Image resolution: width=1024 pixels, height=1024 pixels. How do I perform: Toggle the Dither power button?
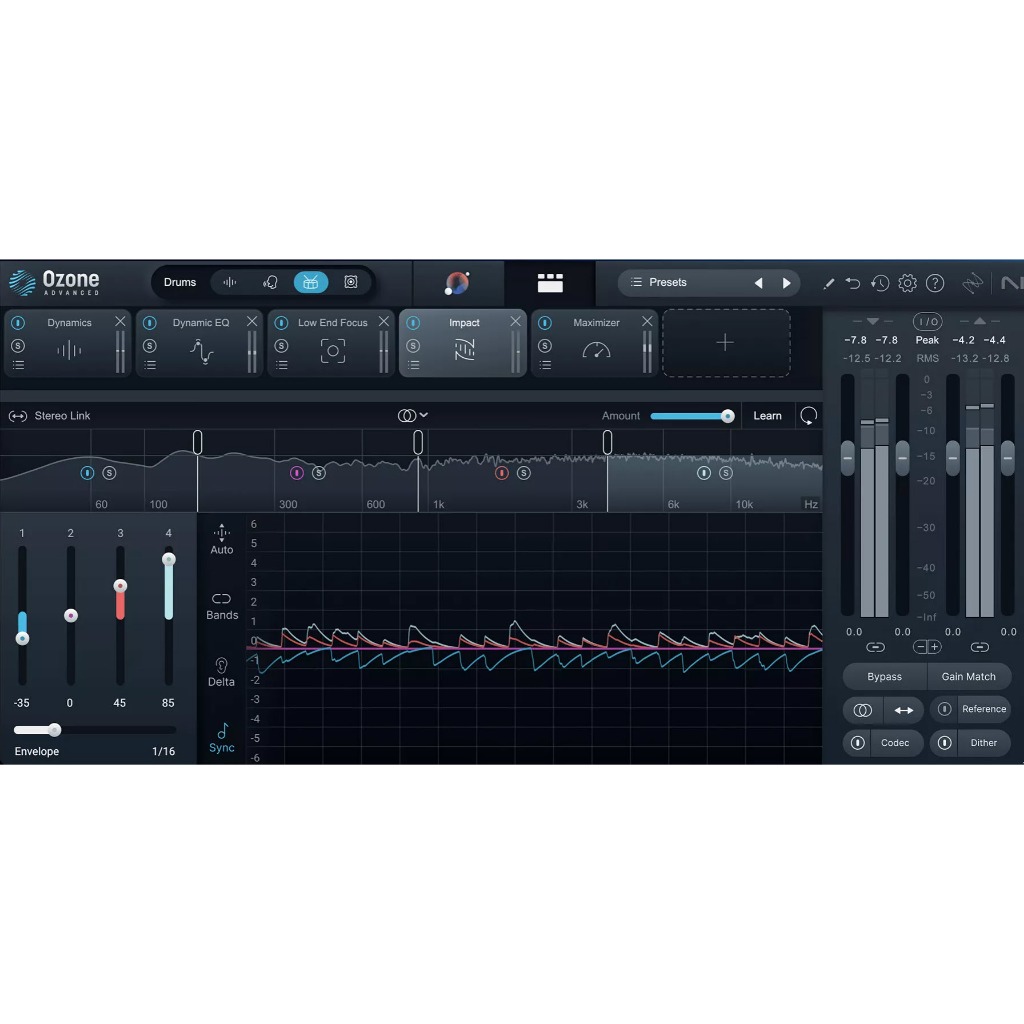coord(944,743)
